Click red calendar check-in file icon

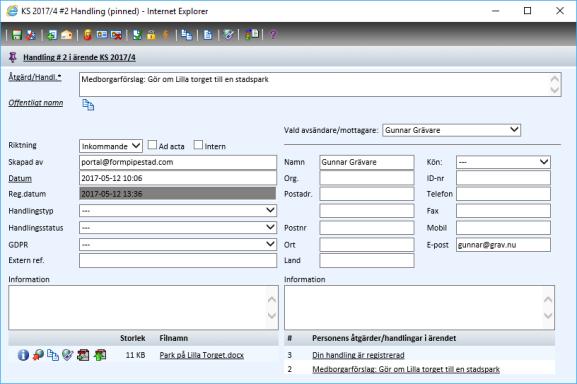click(83, 355)
